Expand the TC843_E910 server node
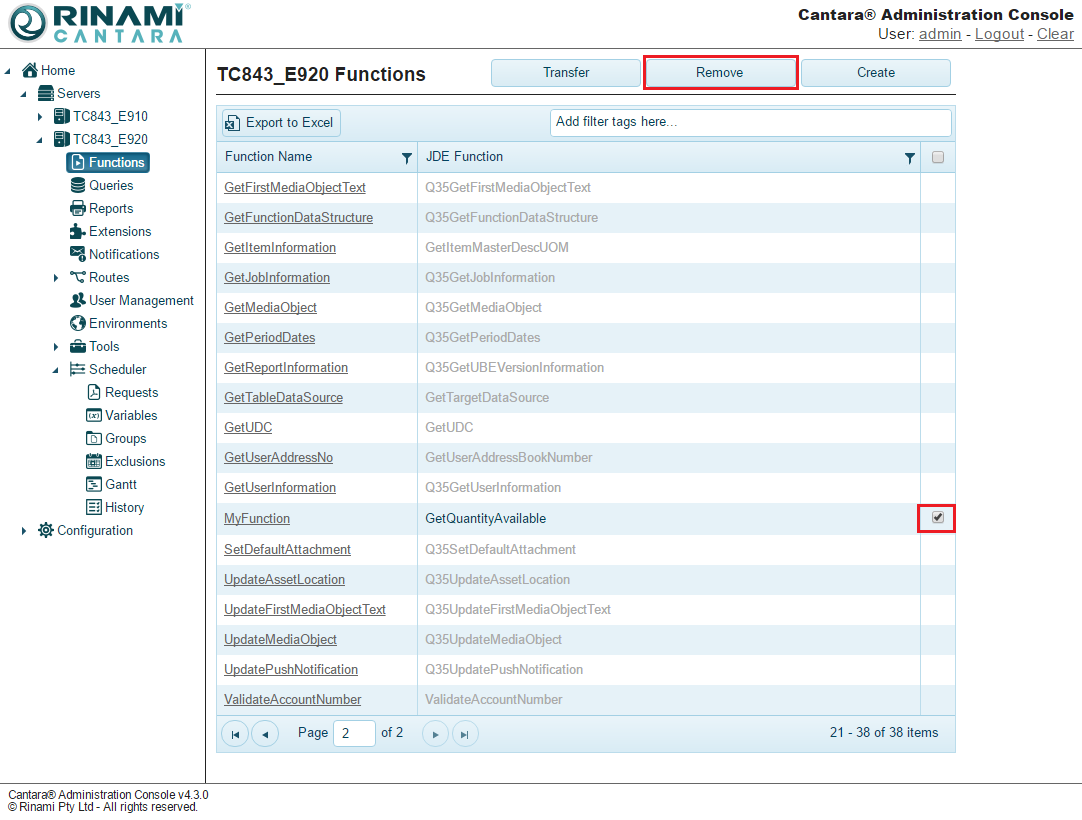The image size is (1082, 820). click(40, 117)
